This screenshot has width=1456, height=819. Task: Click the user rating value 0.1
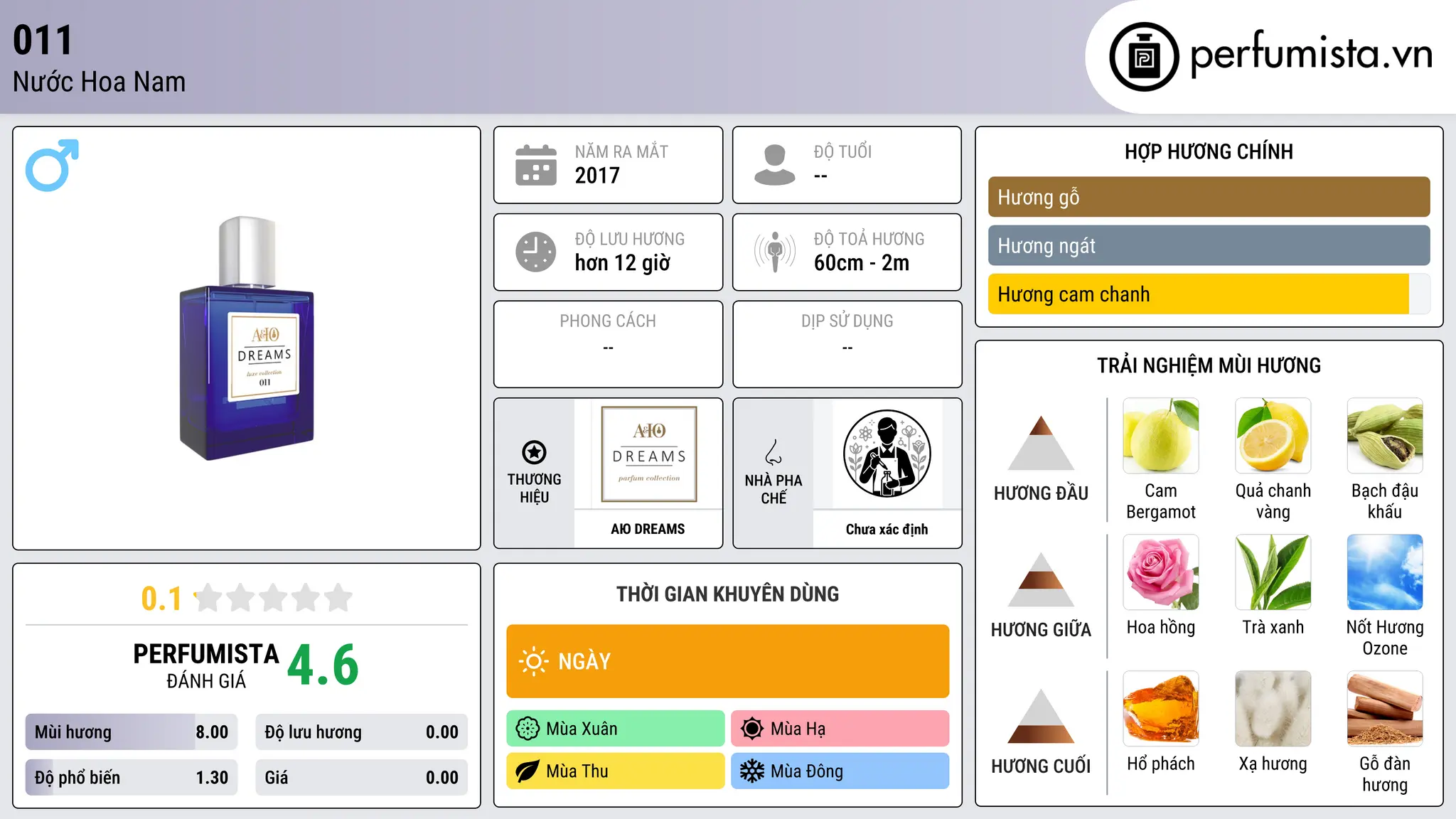click(161, 599)
